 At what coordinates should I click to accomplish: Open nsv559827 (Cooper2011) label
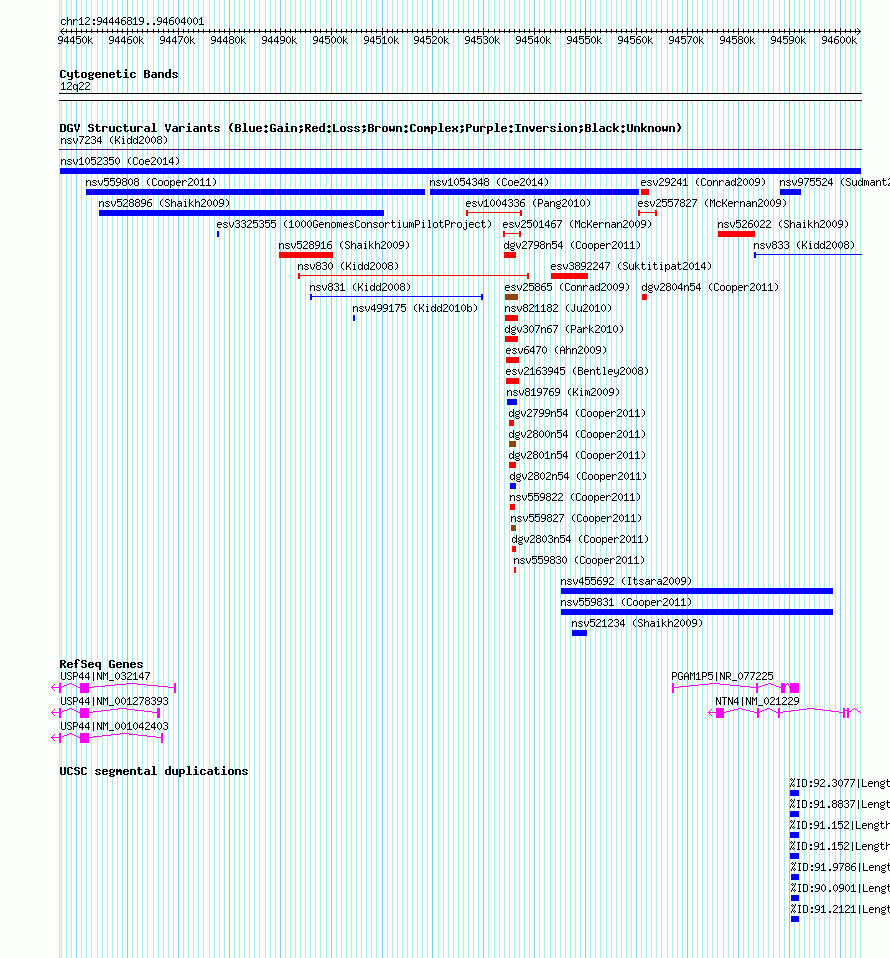[x=576, y=518]
